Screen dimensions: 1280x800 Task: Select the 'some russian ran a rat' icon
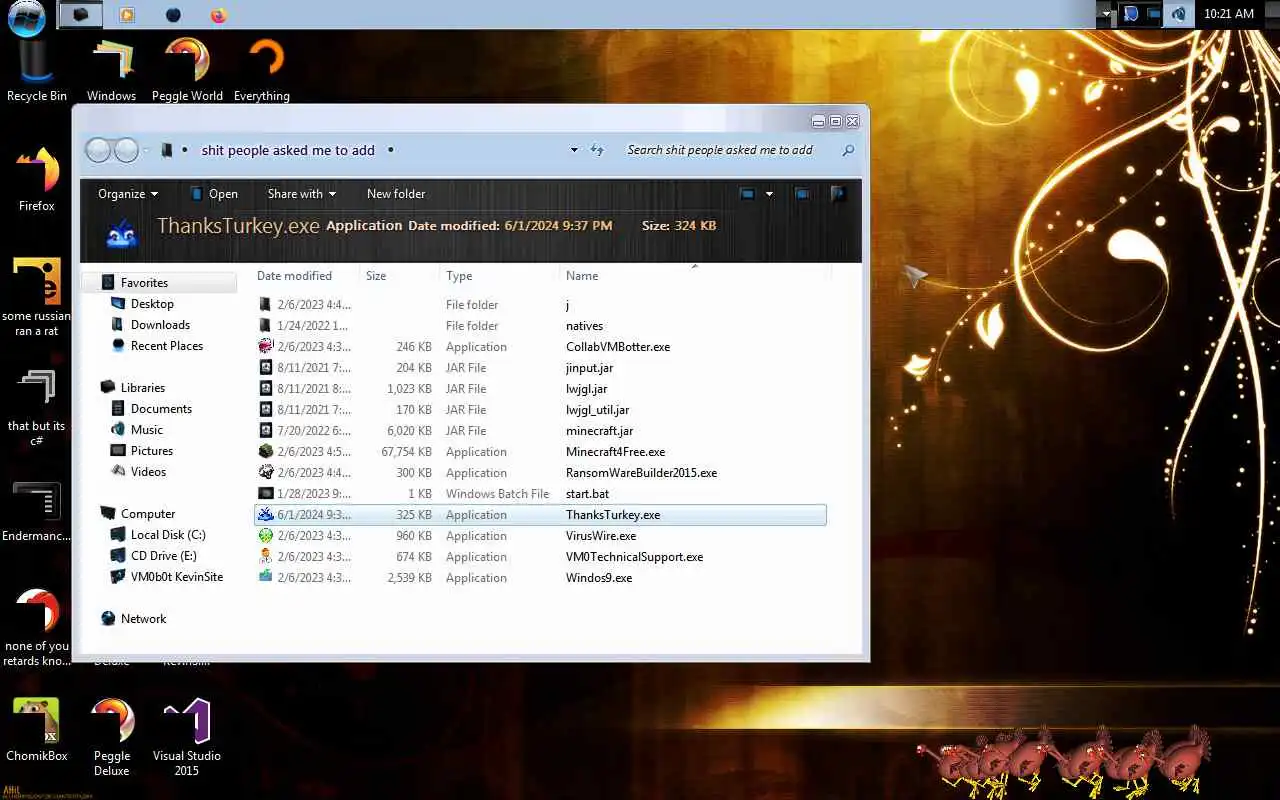(x=37, y=296)
